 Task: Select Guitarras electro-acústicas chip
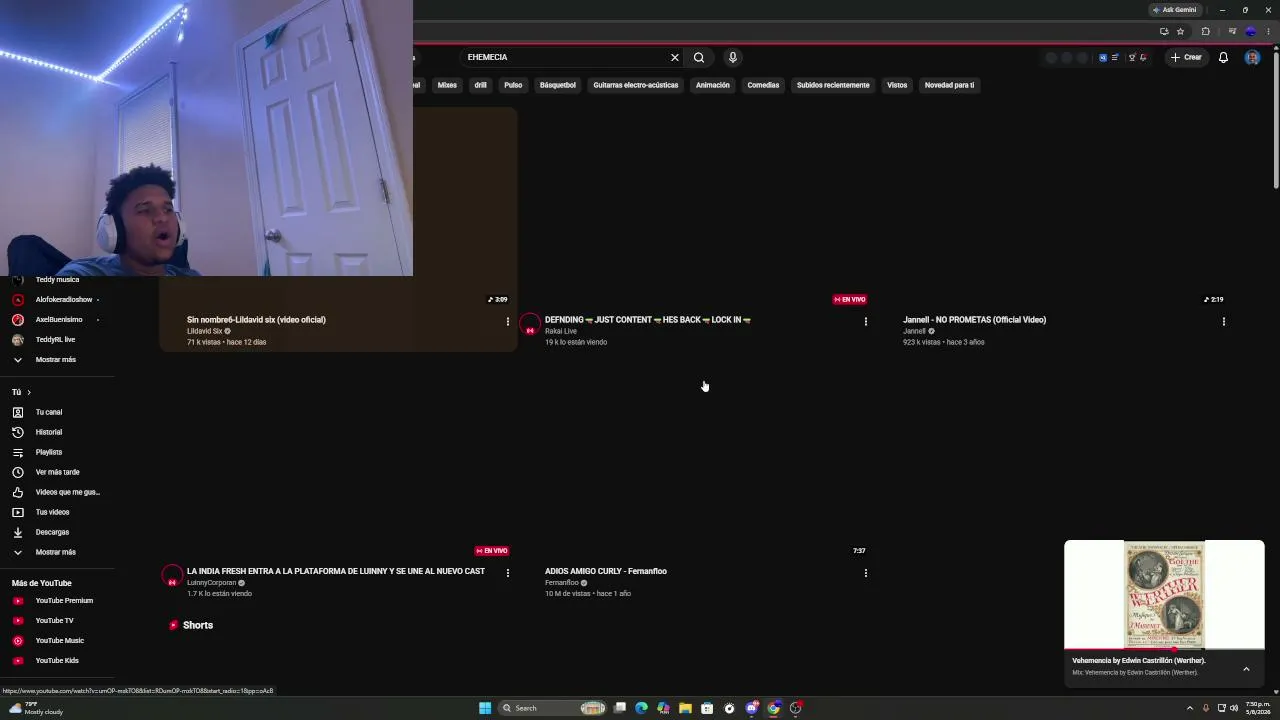[x=636, y=85]
